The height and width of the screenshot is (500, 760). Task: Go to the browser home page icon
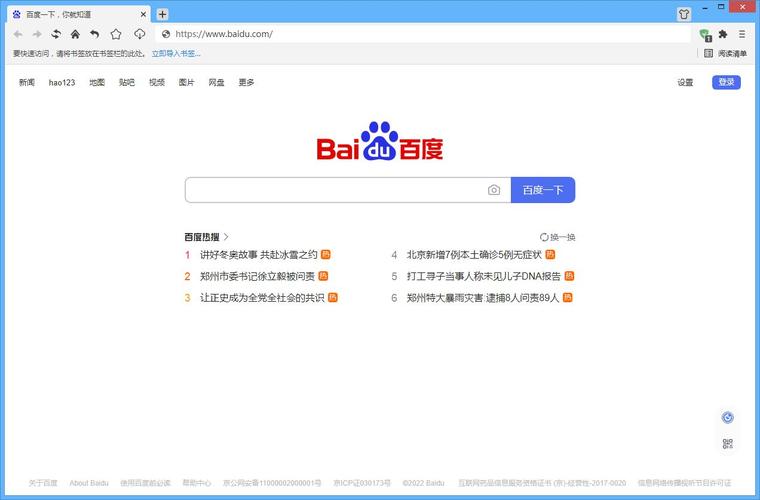pos(75,34)
